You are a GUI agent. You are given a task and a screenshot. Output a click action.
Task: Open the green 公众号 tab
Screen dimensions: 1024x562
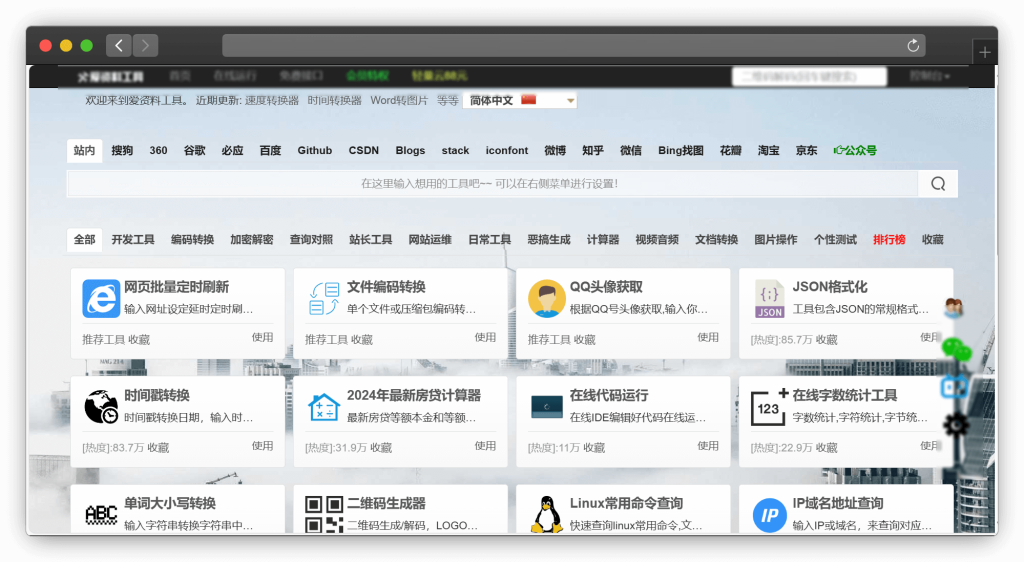[855, 150]
